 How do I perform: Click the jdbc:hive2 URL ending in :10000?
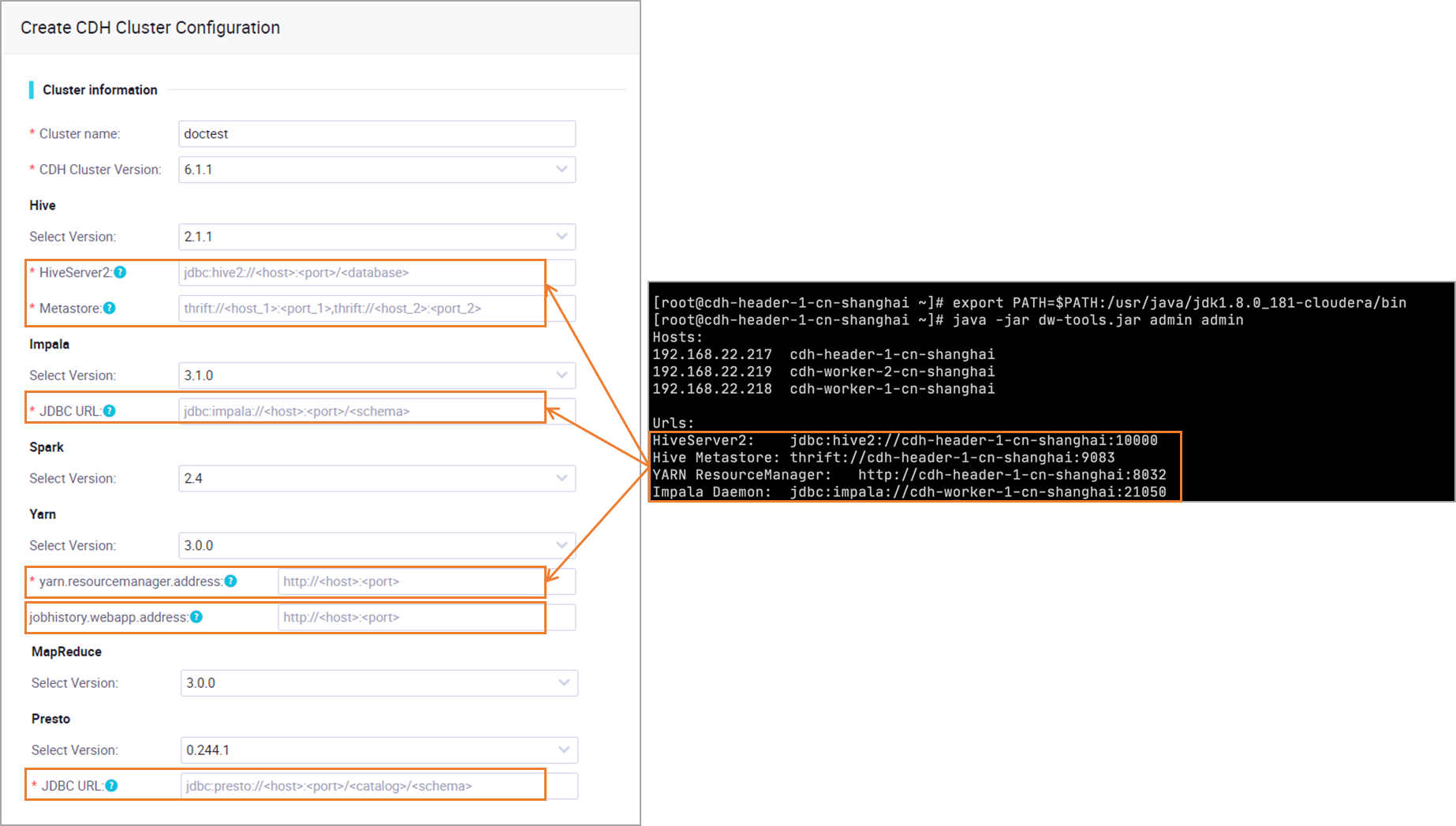pos(974,441)
